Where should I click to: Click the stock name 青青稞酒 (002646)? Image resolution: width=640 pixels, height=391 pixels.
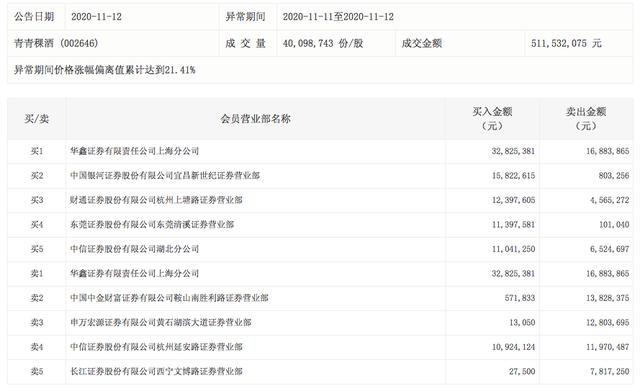click(56, 43)
